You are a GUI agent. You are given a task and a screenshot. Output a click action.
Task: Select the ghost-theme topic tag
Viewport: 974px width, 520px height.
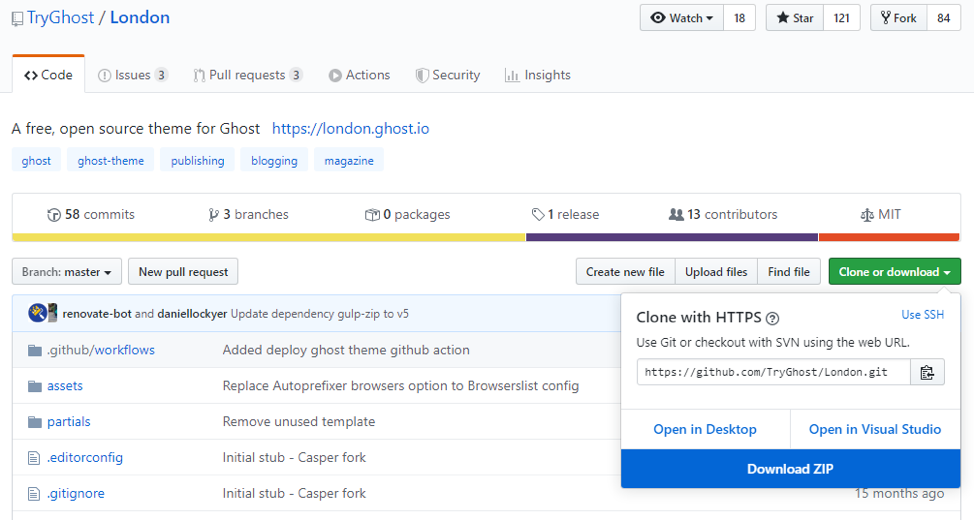(x=111, y=161)
